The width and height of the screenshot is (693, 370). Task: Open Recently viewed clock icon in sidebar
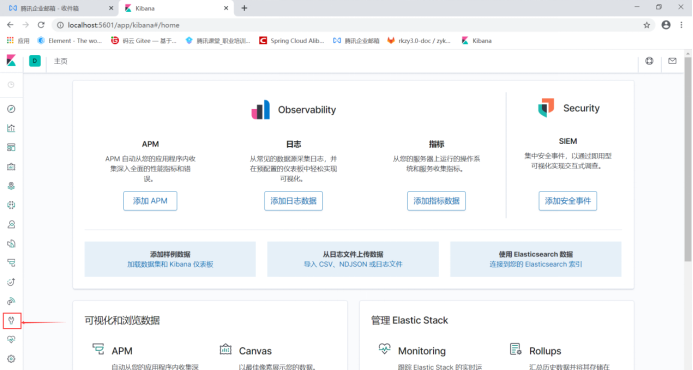coord(11,85)
